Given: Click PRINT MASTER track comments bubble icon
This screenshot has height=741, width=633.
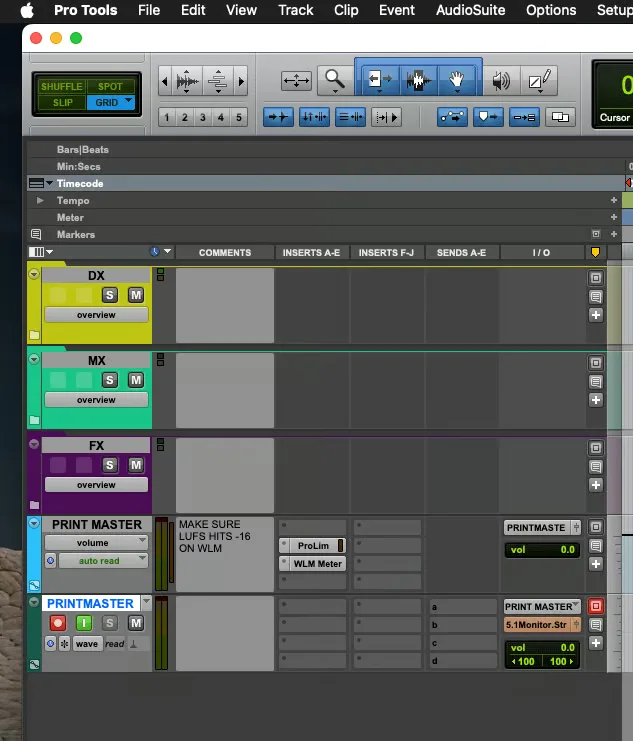Looking at the screenshot, I should 596,546.
